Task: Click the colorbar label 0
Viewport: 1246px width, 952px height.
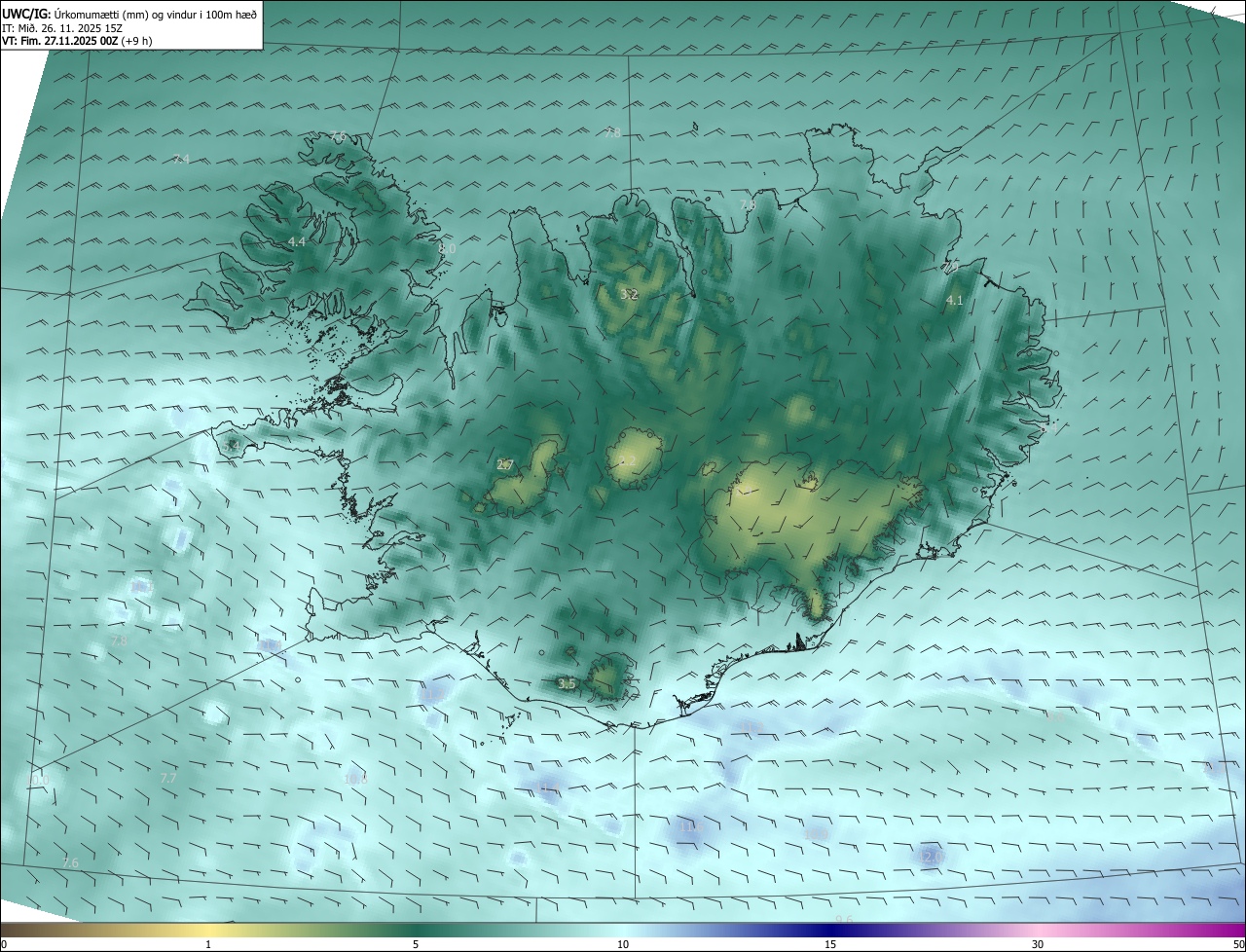Action: point(4,945)
